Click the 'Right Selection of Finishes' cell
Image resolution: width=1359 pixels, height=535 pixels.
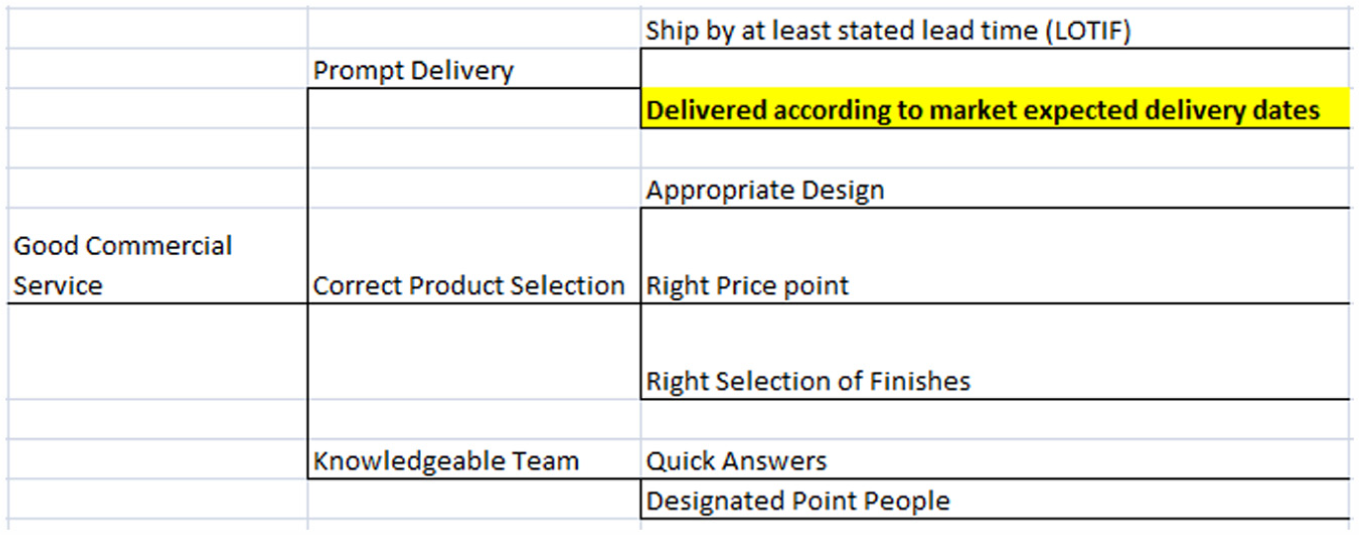995,352
